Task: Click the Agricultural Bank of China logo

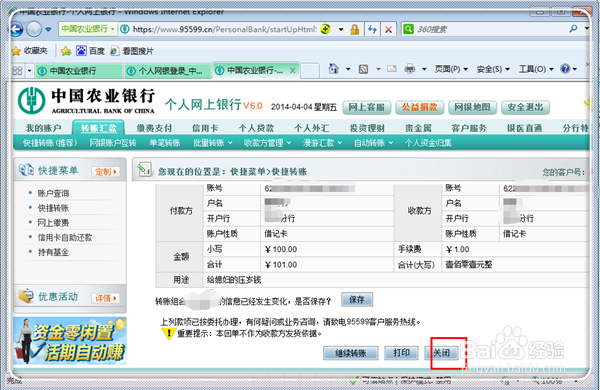Action: coord(86,101)
